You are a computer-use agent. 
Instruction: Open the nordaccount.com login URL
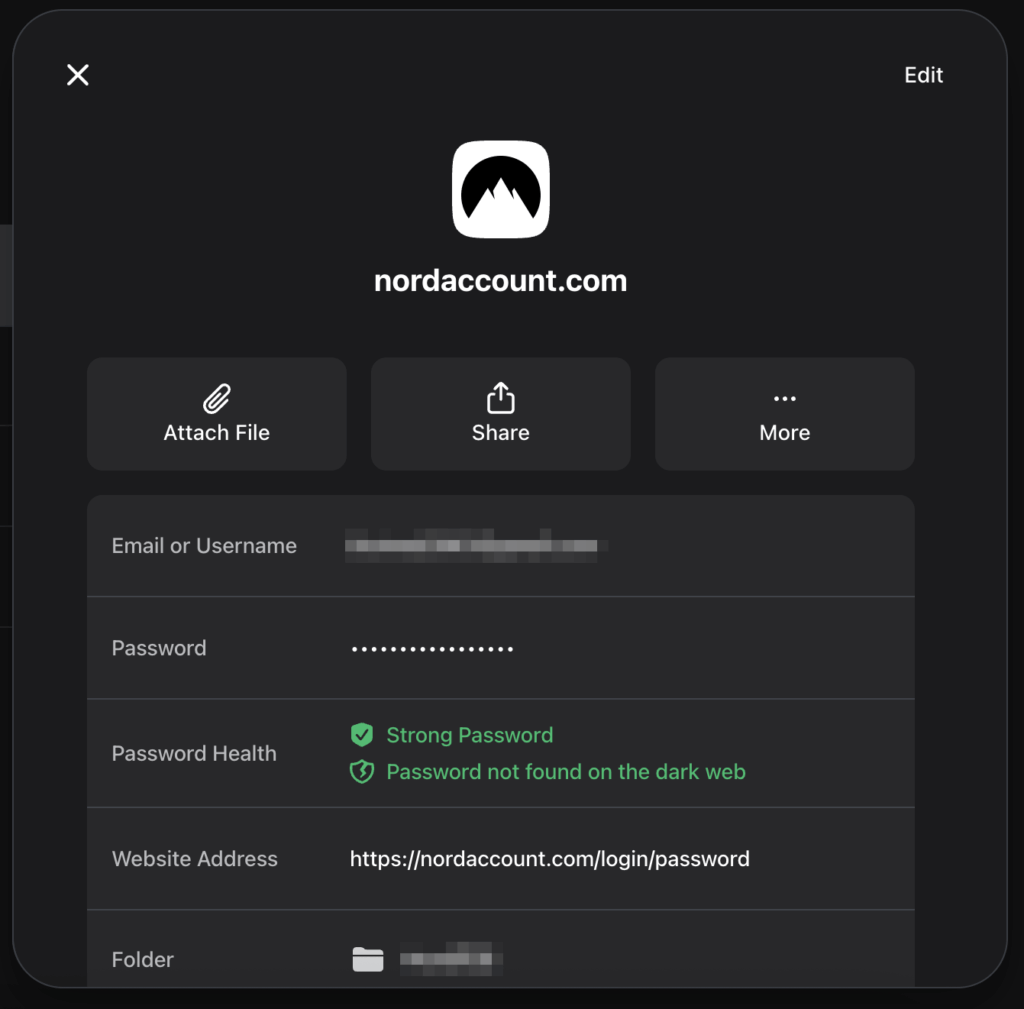(x=550, y=859)
